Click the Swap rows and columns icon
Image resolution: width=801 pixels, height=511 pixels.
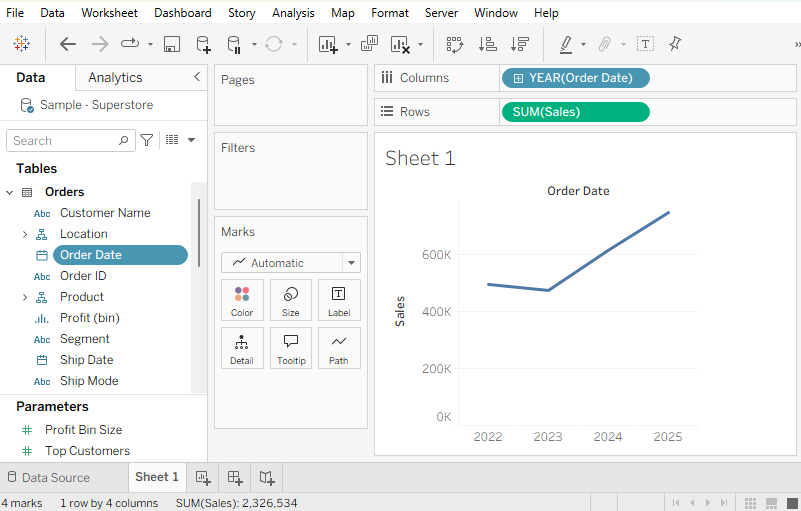pos(455,44)
